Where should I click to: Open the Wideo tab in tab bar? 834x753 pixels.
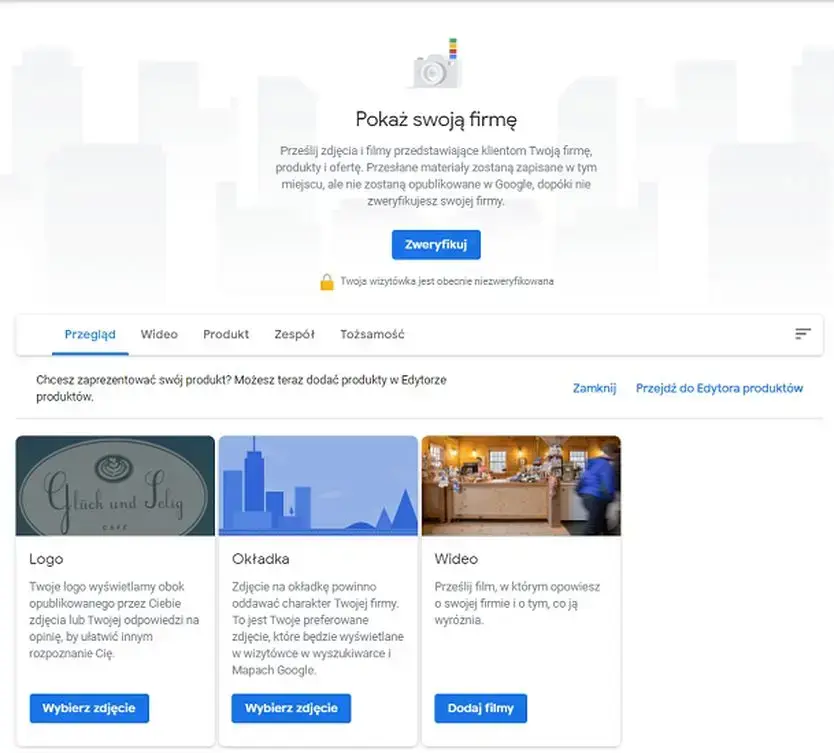(159, 335)
